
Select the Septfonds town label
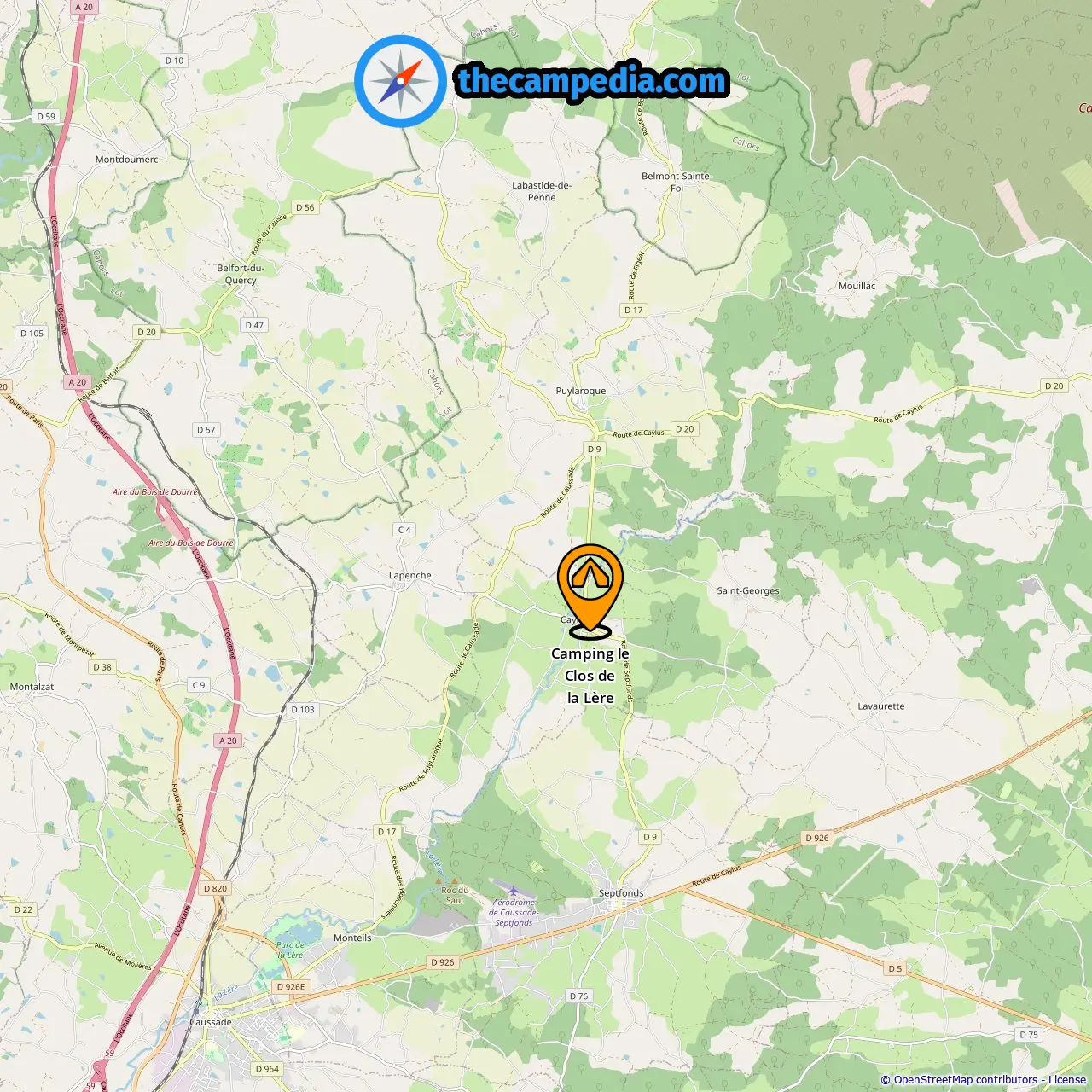[621, 893]
